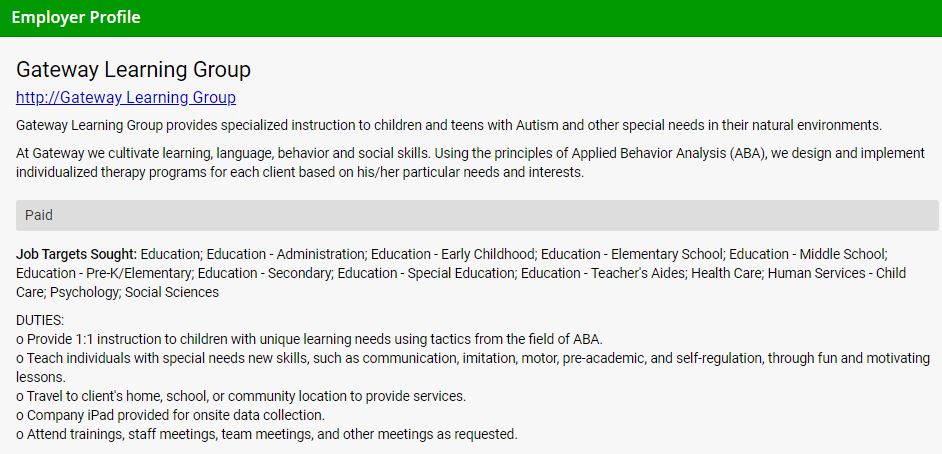Click the "Teach individuals with special needs" duty
Image resolution: width=942 pixels, height=454 pixels.
tap(470, 358)
